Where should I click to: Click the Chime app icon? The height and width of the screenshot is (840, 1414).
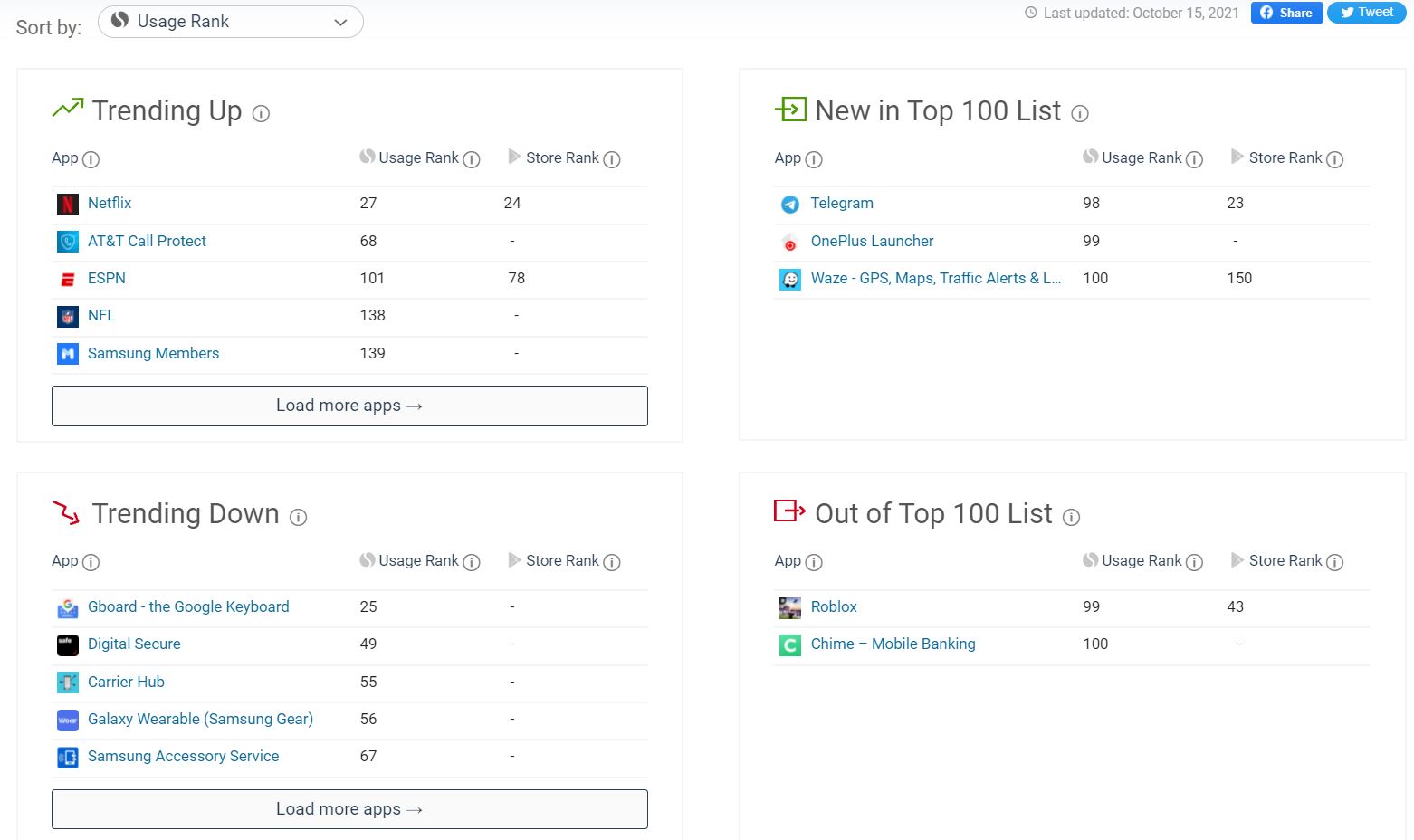click(790, 645)
